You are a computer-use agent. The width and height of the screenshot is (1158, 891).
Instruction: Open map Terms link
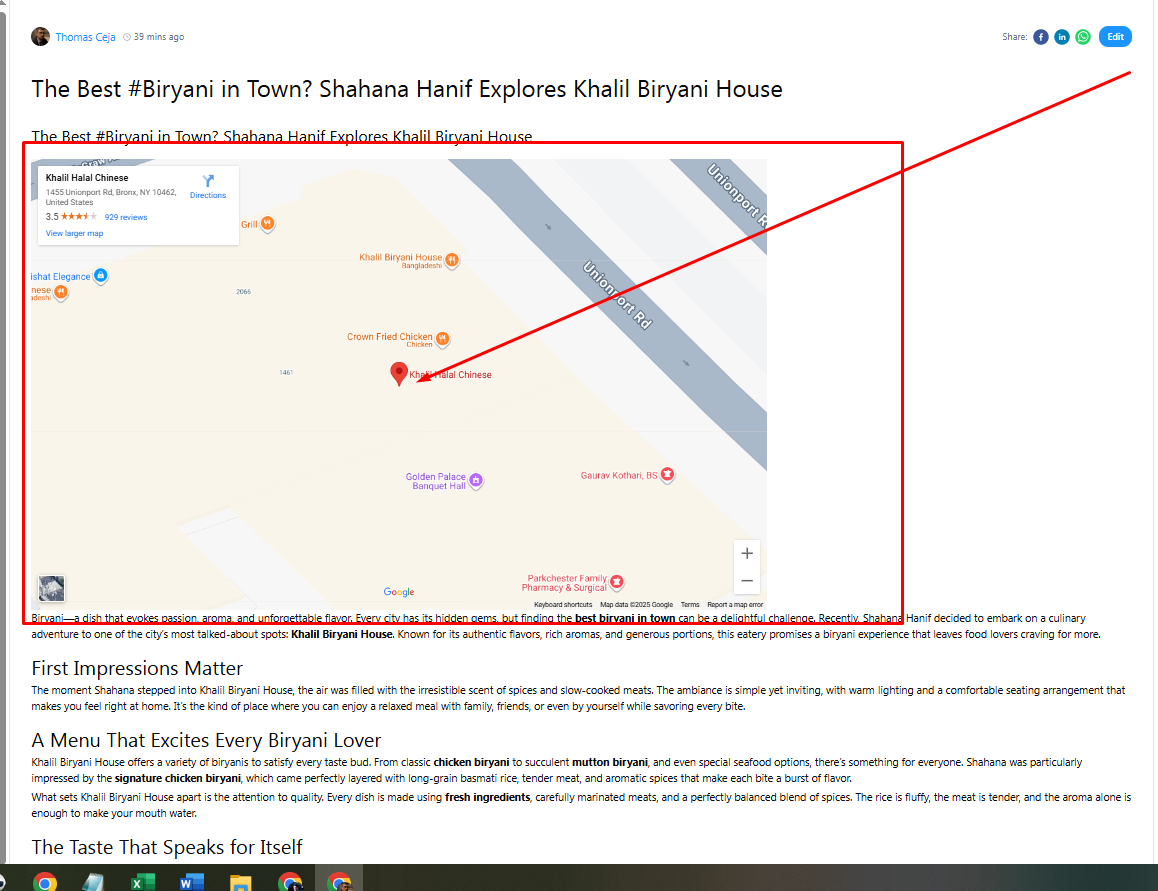pyautogui.click(x=690, y=604)
